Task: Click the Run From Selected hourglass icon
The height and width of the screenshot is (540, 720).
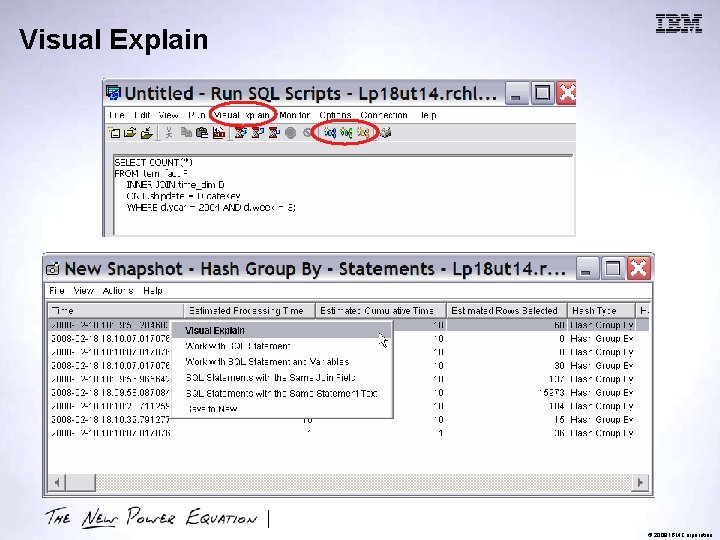Action: point(258,133)
